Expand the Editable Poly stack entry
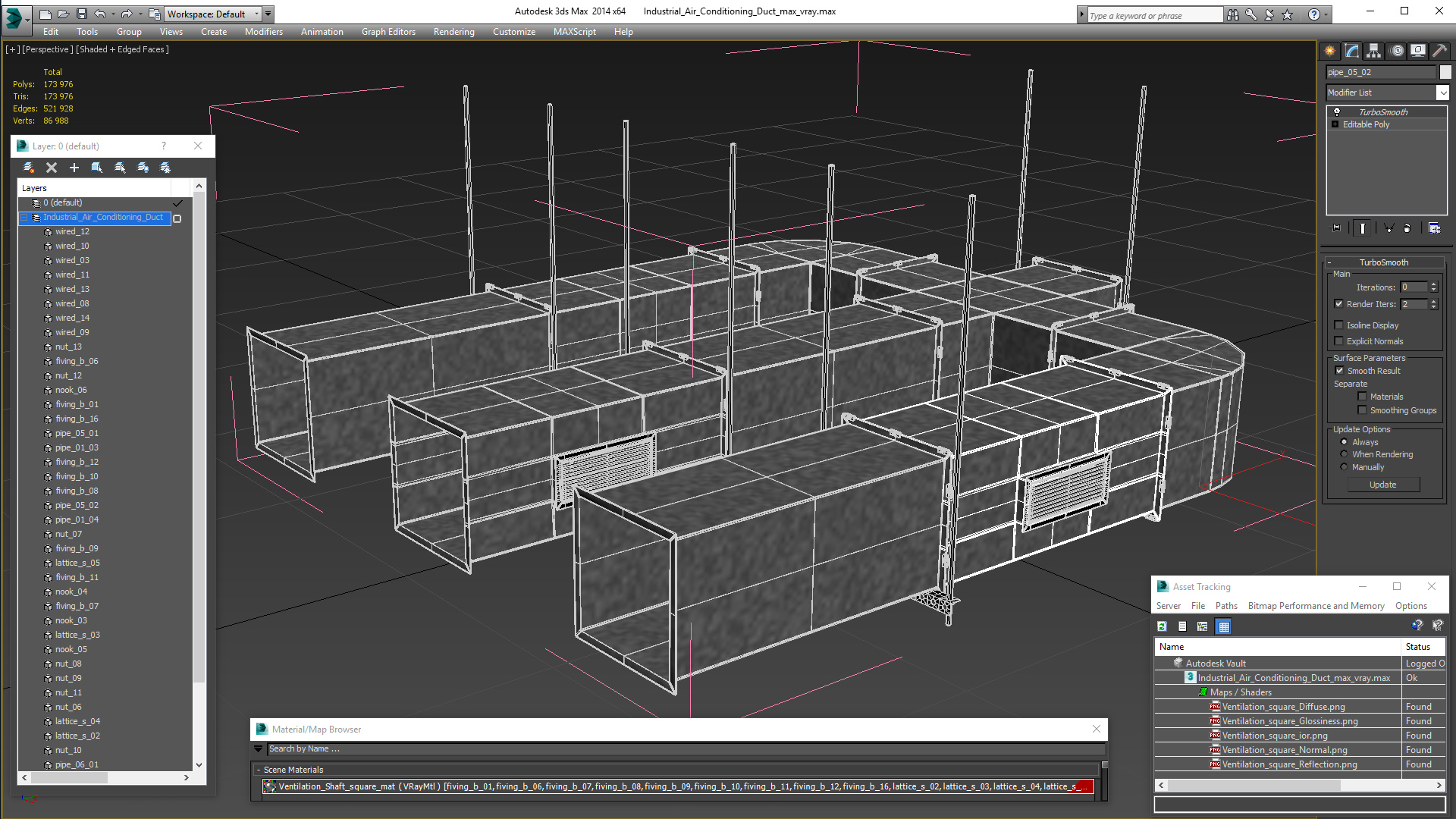This screenshot has height=819, width=1456. coord(1335,124)
